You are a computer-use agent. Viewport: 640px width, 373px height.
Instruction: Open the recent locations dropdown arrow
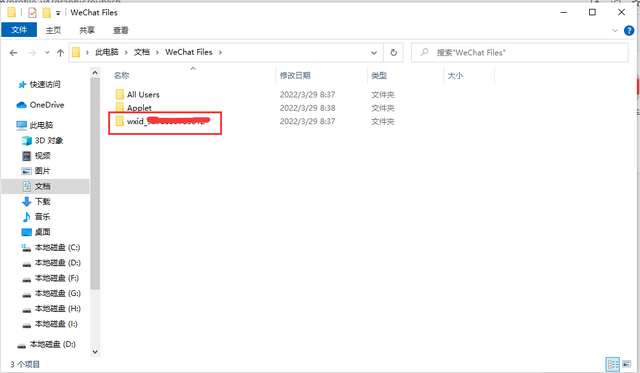point(47,53)
